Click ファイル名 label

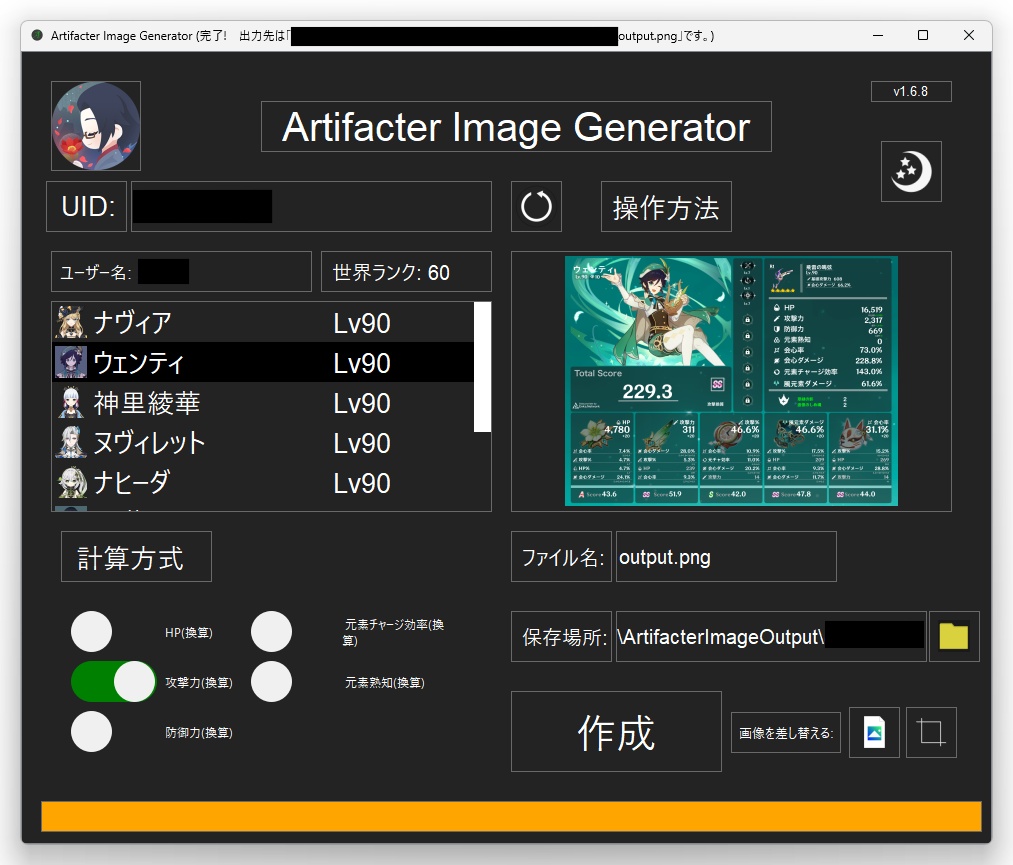(562, 557)
